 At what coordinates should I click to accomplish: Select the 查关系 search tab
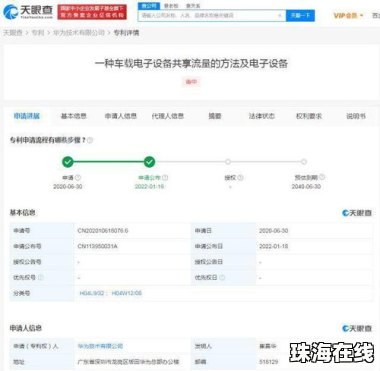point(193,6)
